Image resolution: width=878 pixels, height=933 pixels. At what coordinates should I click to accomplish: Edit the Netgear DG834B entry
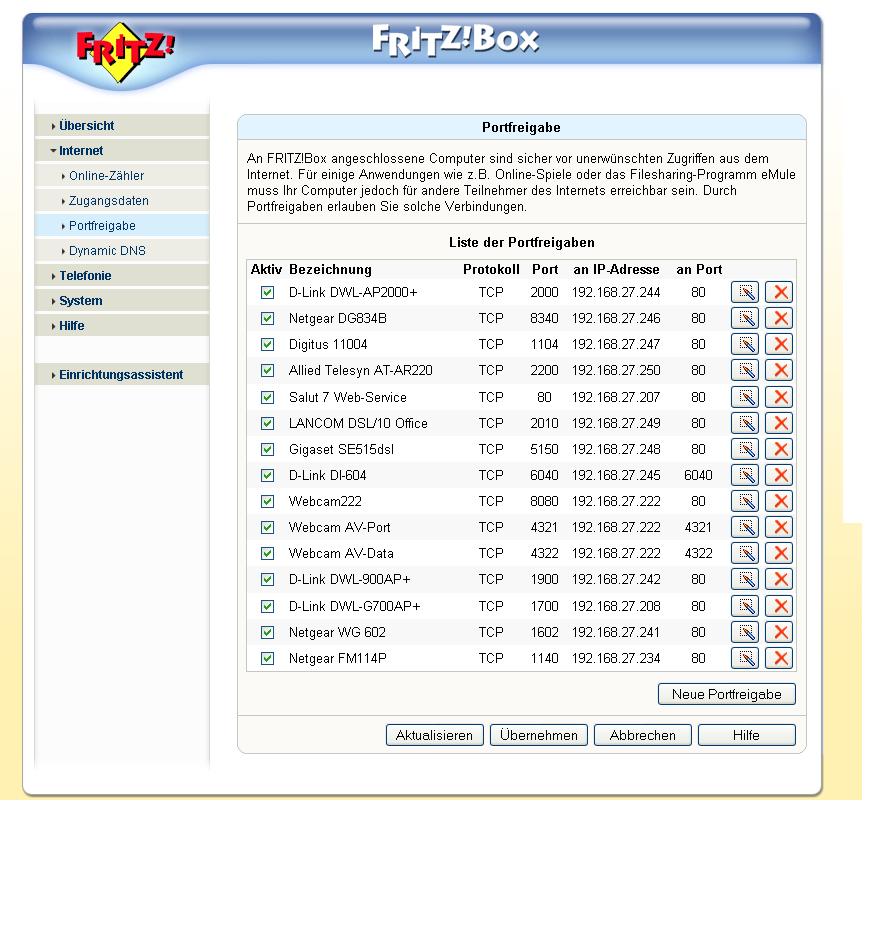(745, 318)
